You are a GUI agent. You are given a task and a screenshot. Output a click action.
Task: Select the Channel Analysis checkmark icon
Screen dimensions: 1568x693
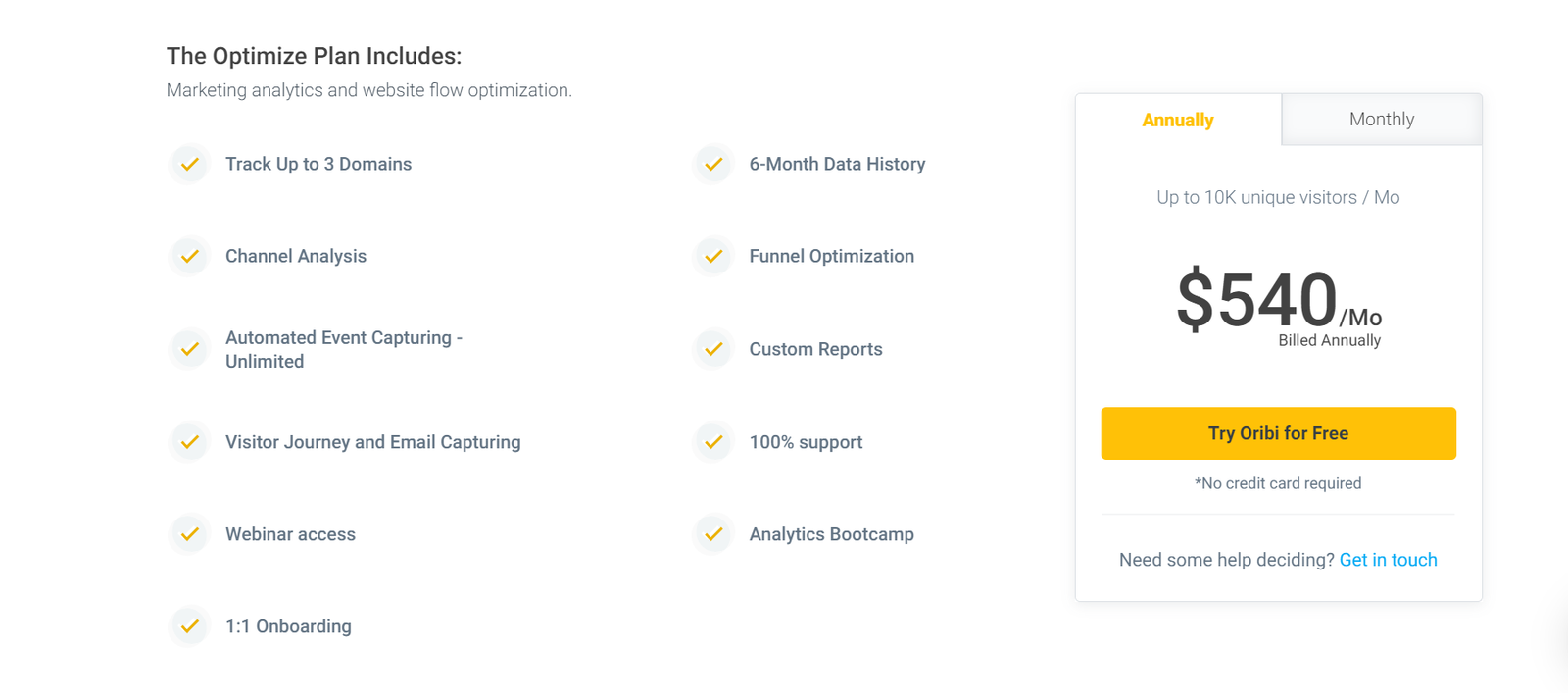click(x=189, y=256)
